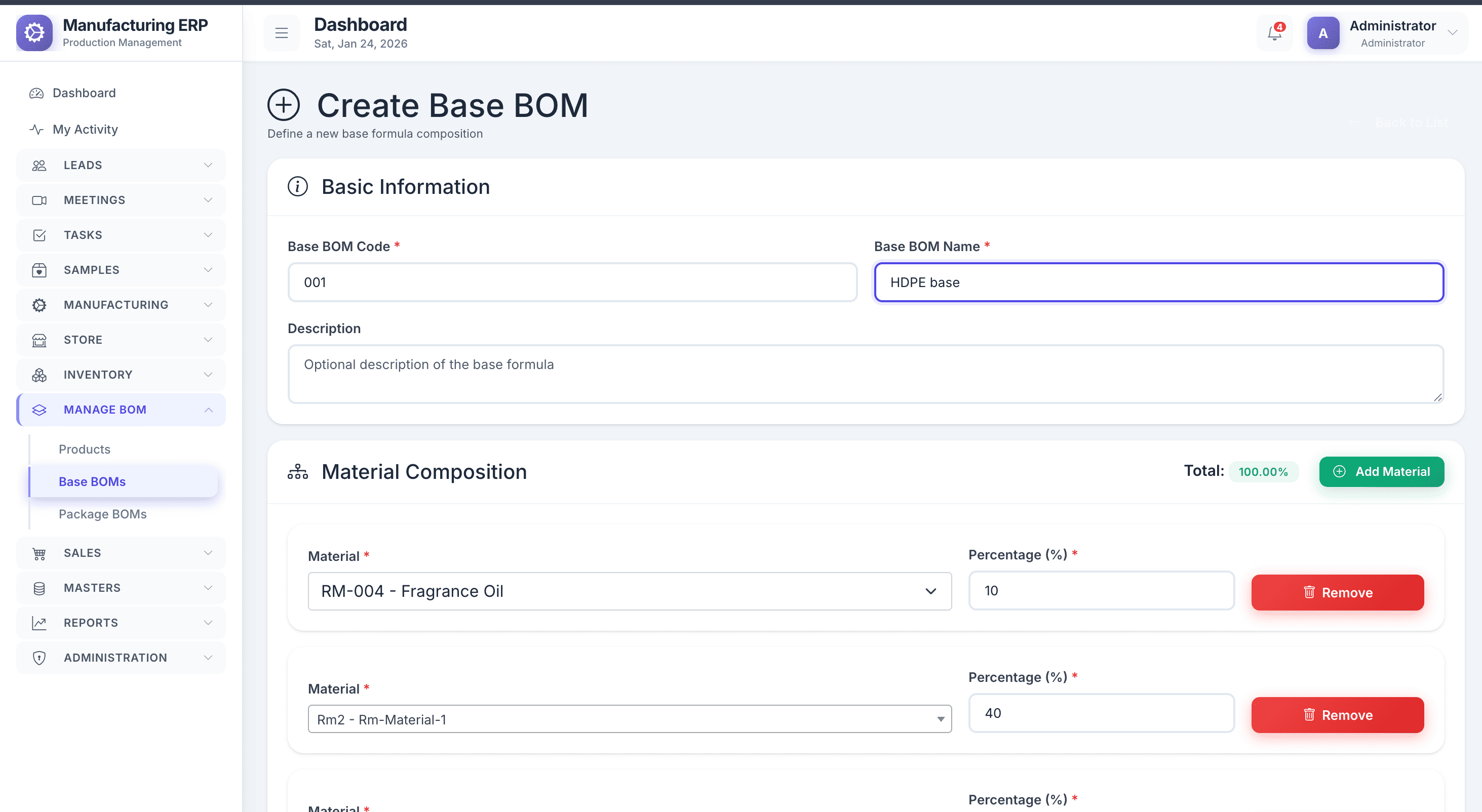Expand the Administrator user menu
This screenshot has height=812, width=1482.
click(x=1452, y=33)
